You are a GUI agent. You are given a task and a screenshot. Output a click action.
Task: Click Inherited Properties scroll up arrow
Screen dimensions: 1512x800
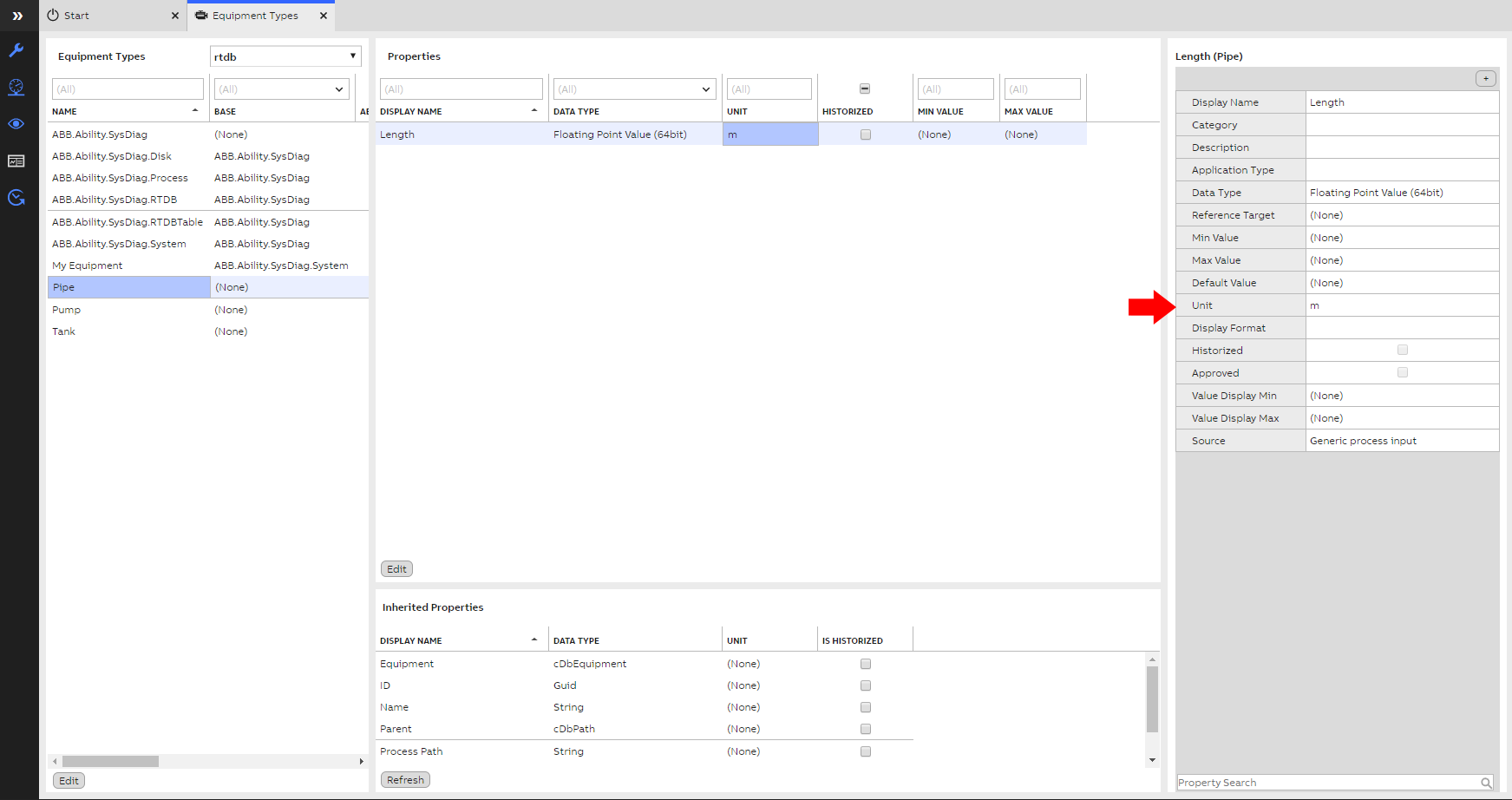(x=1152, y=659)
